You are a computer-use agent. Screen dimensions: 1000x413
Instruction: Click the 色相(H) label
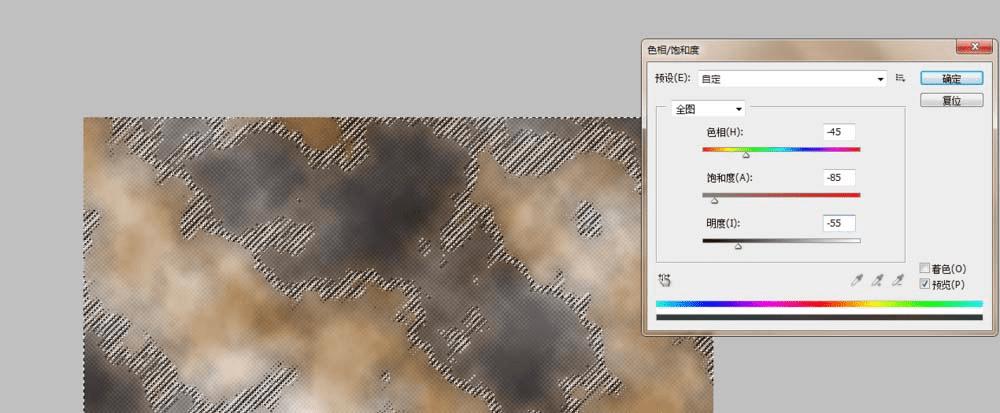pos(725,132)
